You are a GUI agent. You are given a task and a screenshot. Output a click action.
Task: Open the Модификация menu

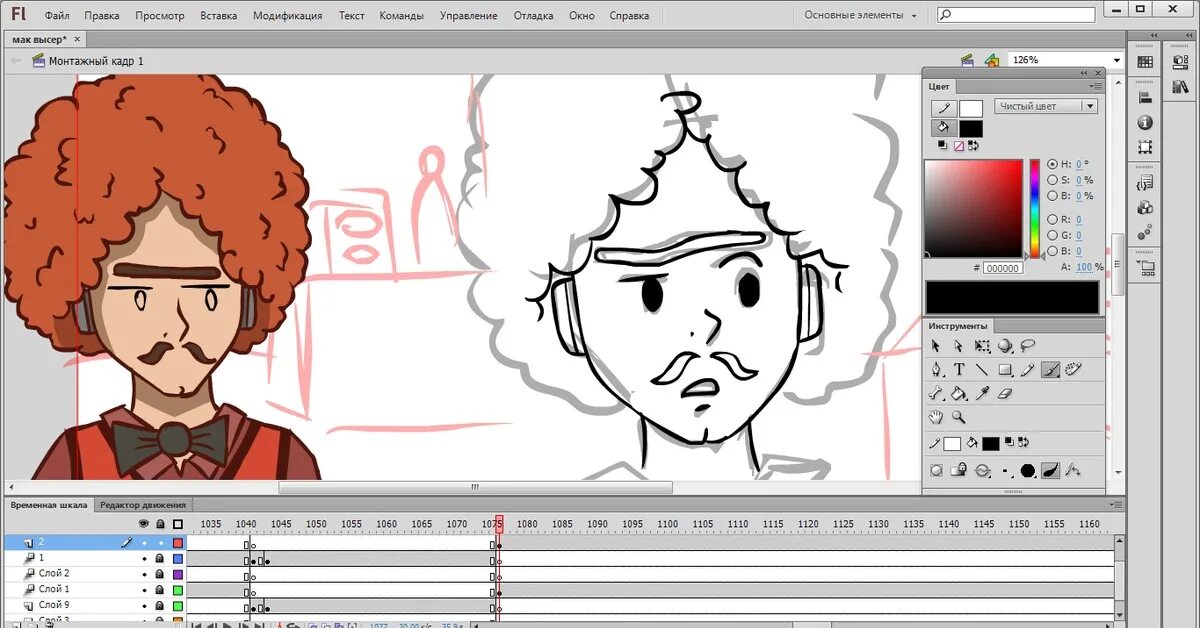[x=287, y=16]
